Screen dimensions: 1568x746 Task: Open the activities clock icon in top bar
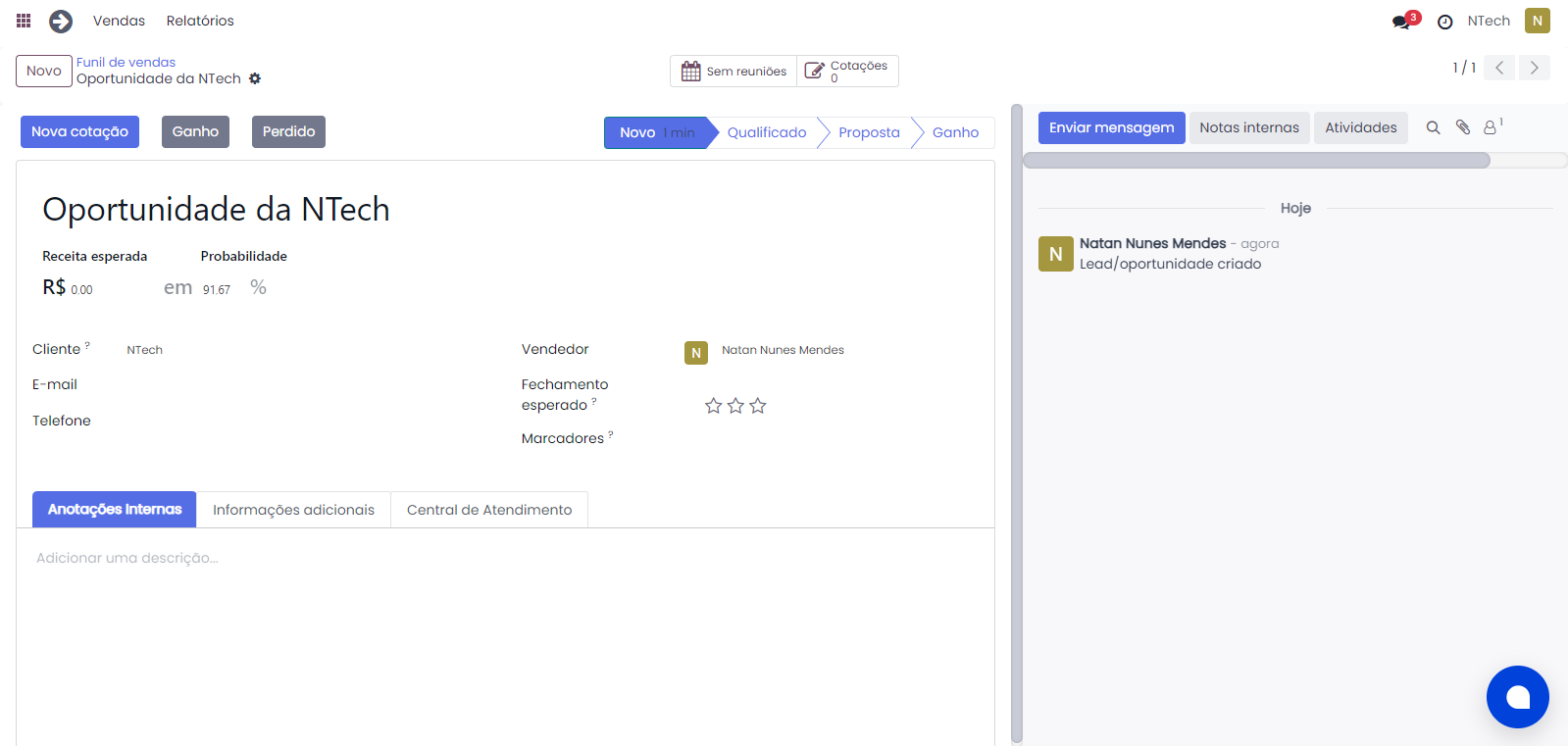pos(1444,22)
